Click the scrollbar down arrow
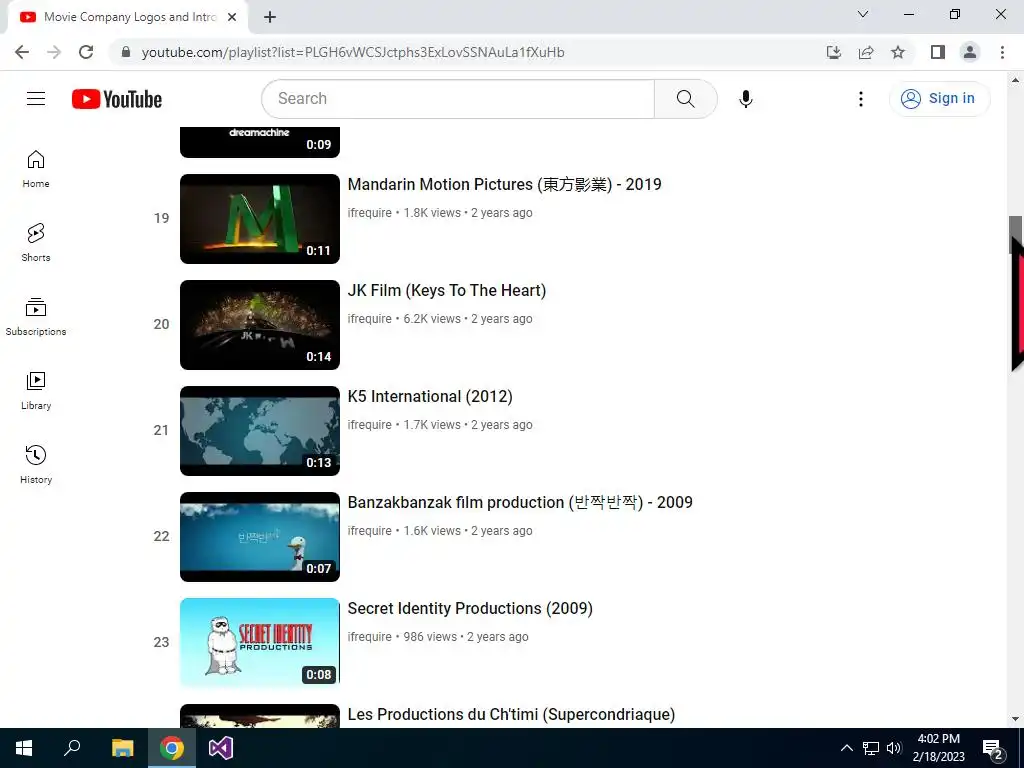 coord(1015,719)
